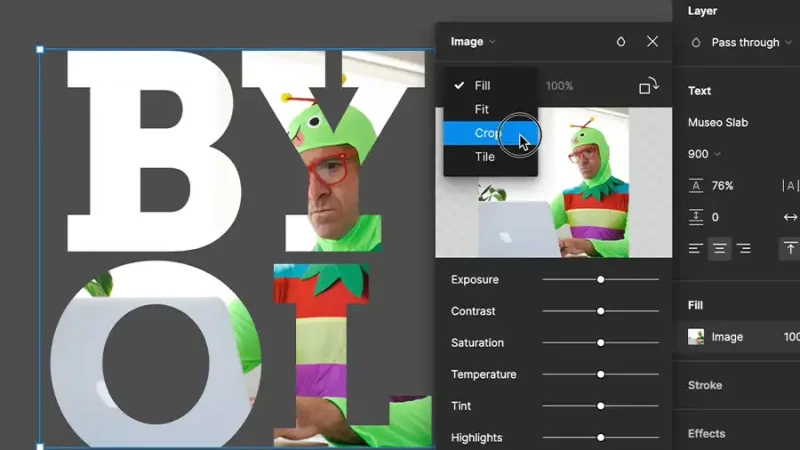Screen dimensions: 800x450
Task: Click the paragraph spacing icon beside 0
Action: [696, 217]
